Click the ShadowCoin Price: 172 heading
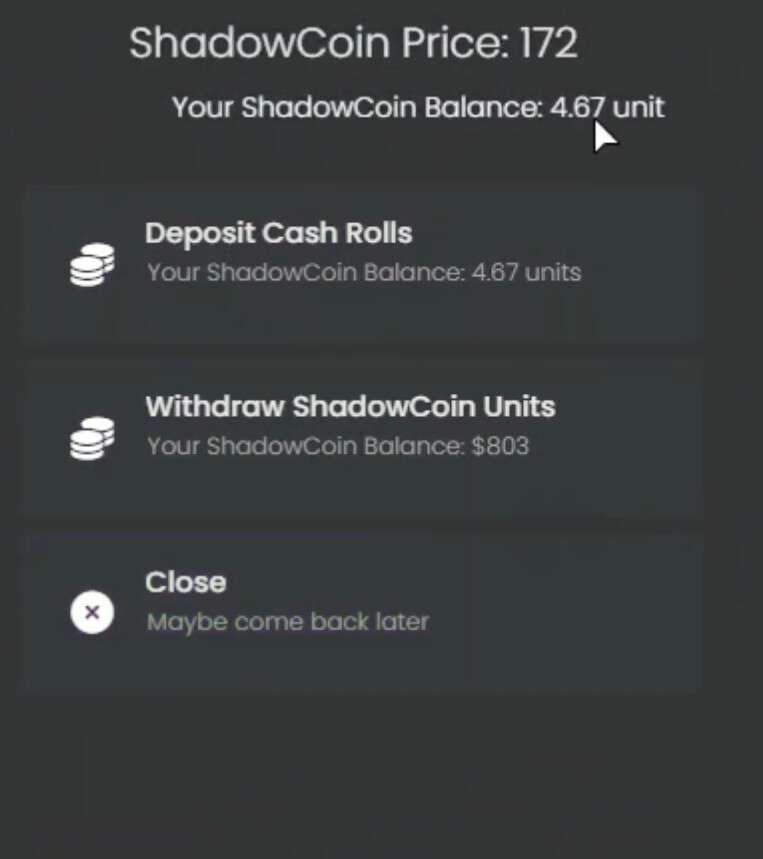 353,43
